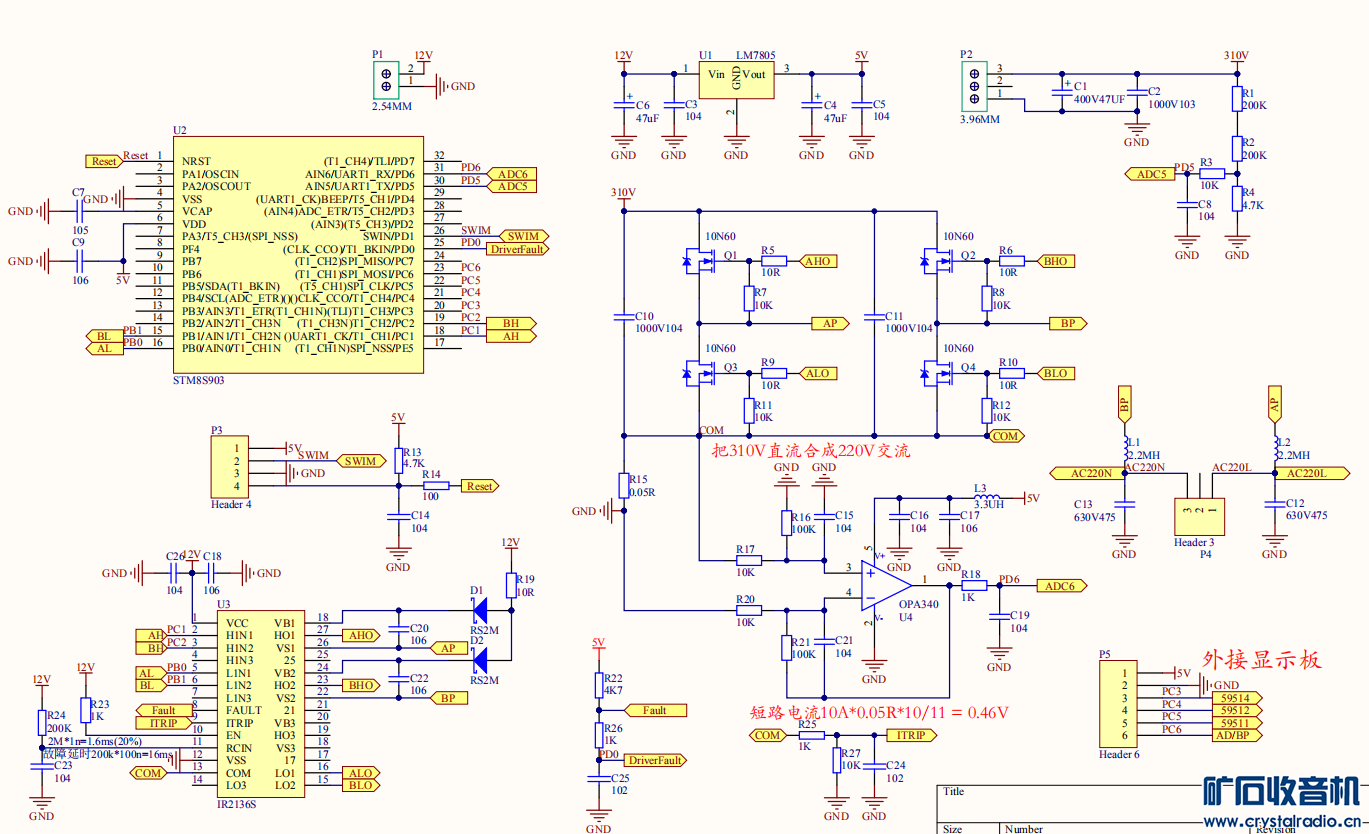Select the DriverFault port below R26

(x=655, y=760)
